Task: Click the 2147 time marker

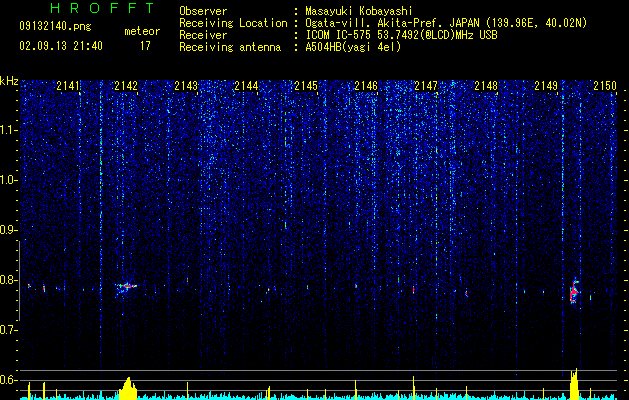Action: [426, 85]
